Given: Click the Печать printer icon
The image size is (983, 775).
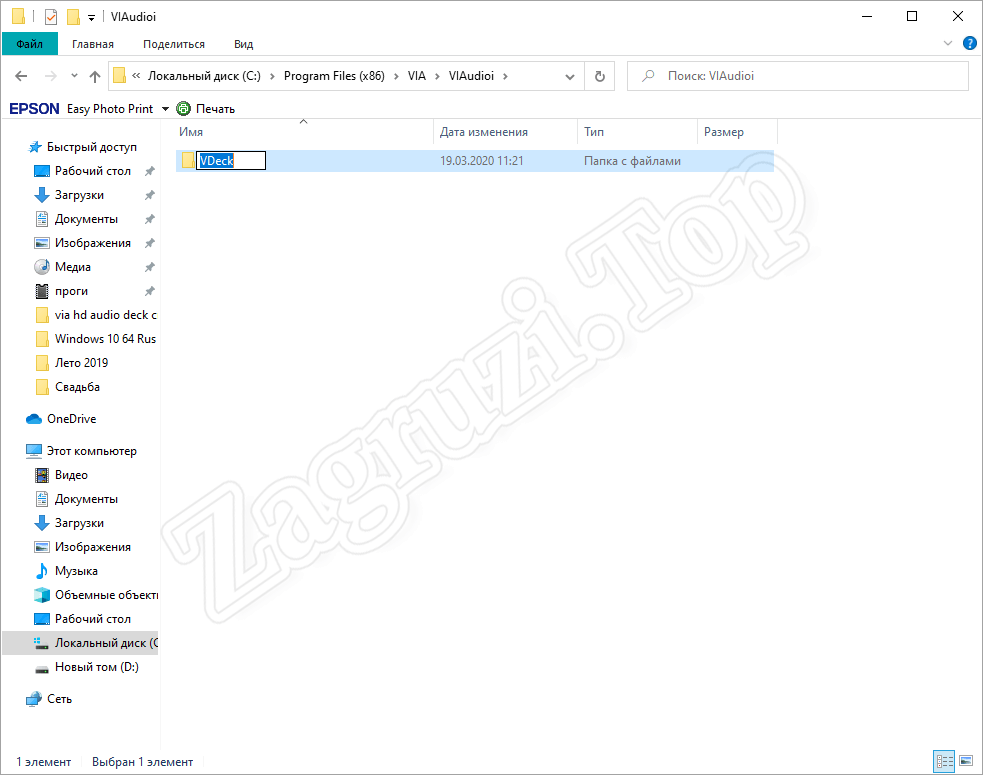Looking at the screenshot, I should (183, 108).
